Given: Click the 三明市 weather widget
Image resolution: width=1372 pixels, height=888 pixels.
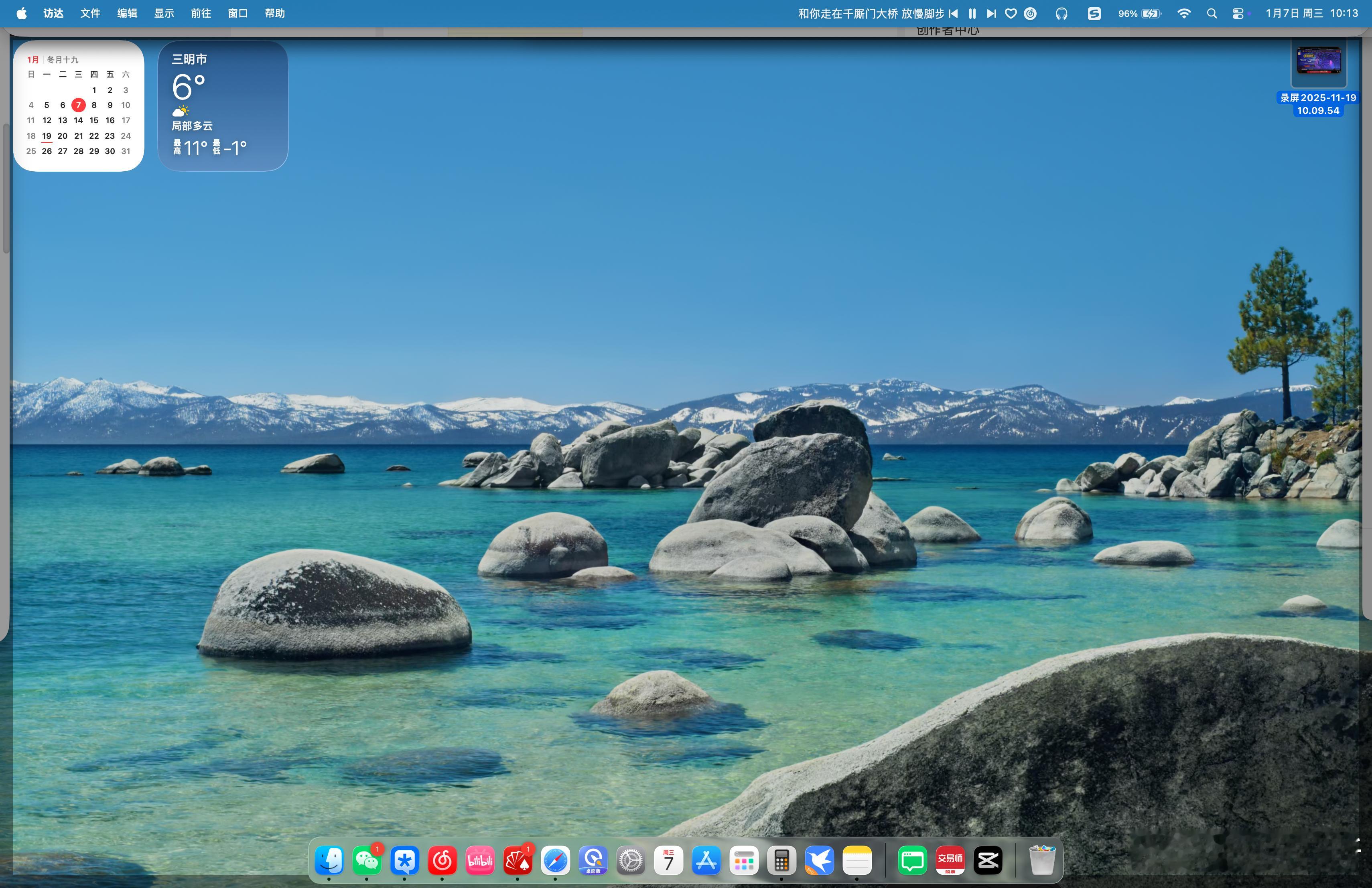Looking at the screenshot, I should click(x=223, y=105).
